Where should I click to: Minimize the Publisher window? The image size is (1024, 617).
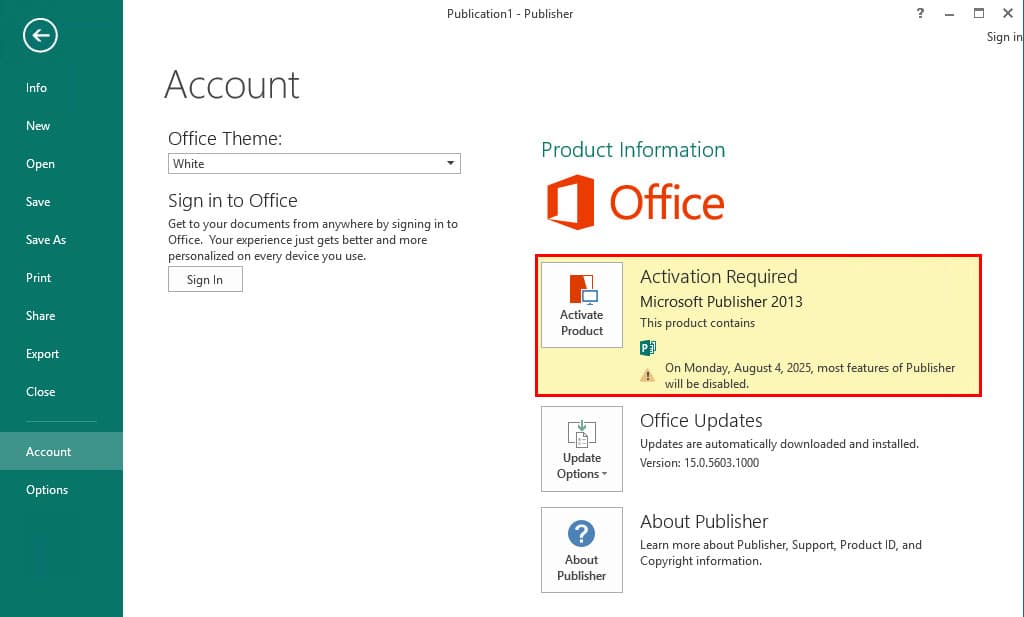[949, 14]
